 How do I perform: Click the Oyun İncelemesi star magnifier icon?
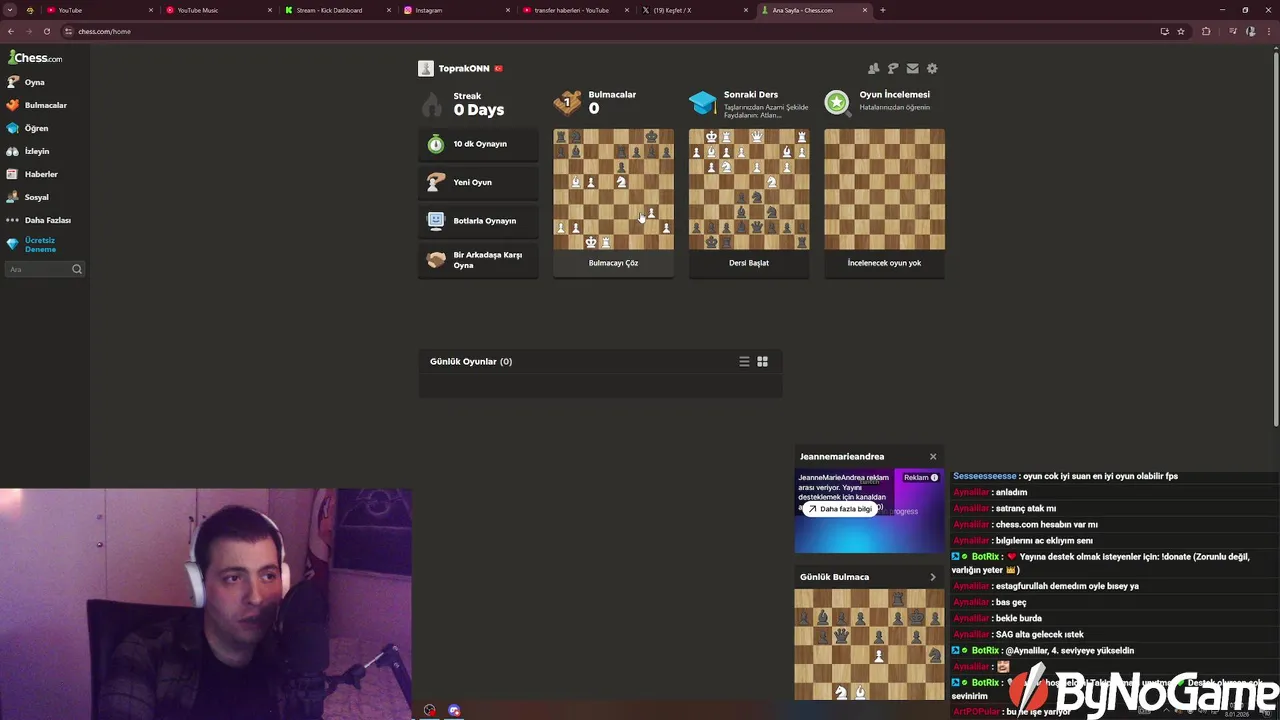coord(838,102)
